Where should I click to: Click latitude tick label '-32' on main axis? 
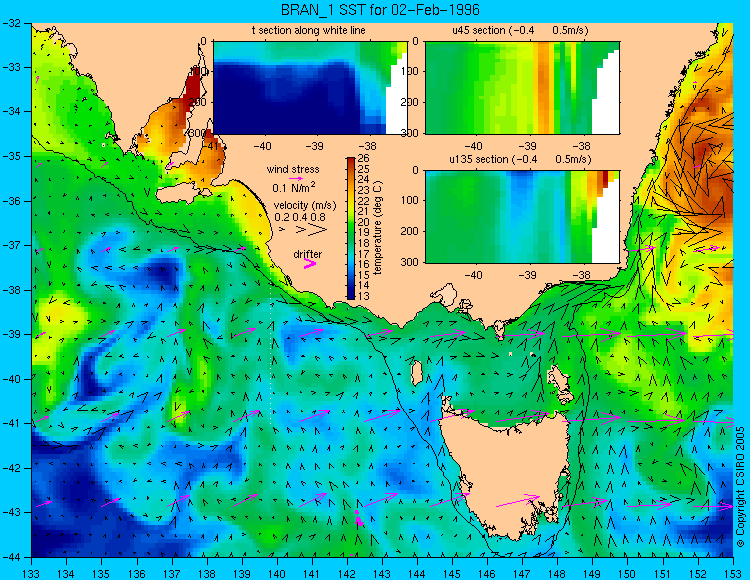[x=11, y=22]
